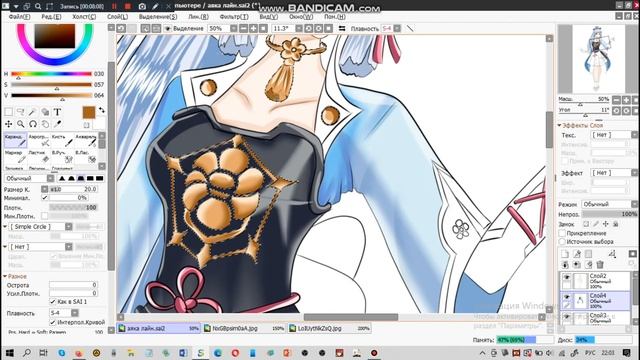Toggle the Мин.Плотн. checkbox
The image size is (640, 360).
point(44,216)
